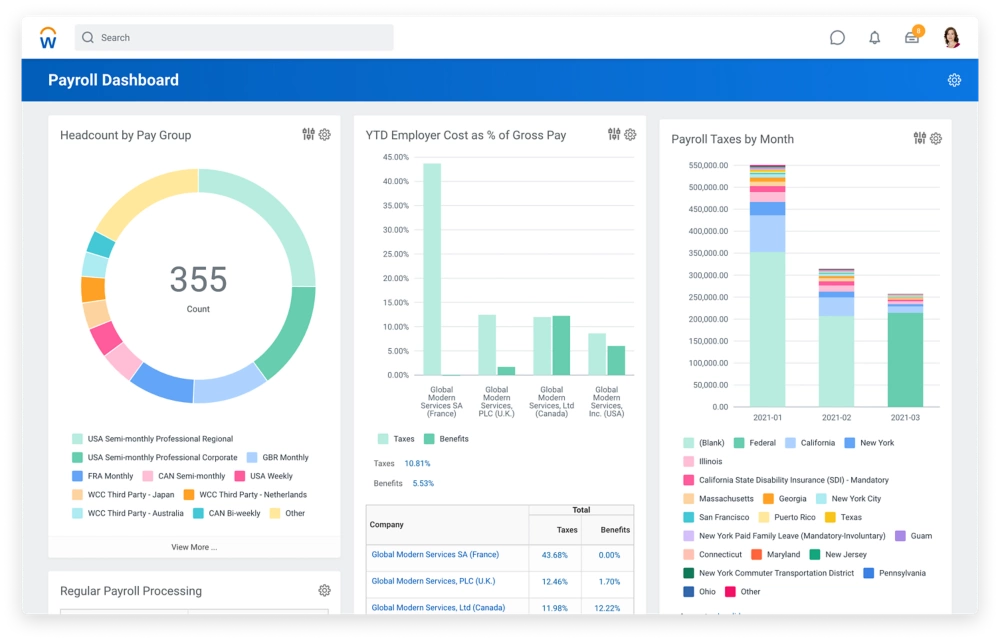Click the Benefits column header in table
This screenshot has height=642, width=1000.
(x=615, y=530)
